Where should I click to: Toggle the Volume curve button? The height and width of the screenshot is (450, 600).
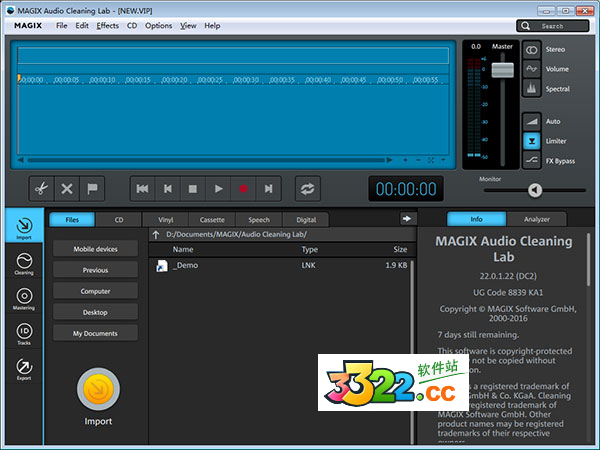(x=532, y=69)
